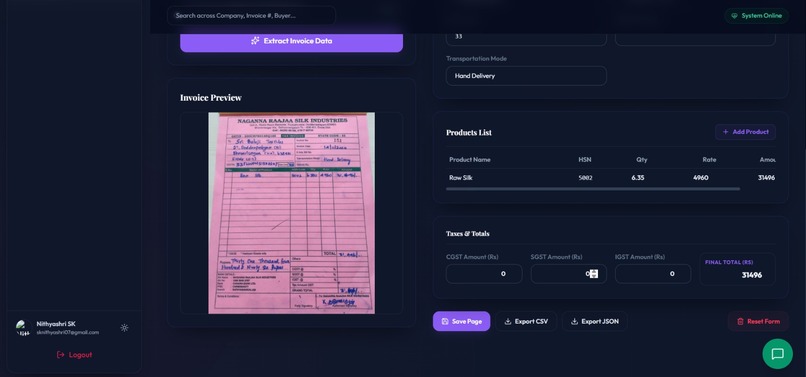Image resolution: width=806 pixels, height=377 pixels.
Task: Click the Taxes & Totals heading
Action: [x=468, y=234]
